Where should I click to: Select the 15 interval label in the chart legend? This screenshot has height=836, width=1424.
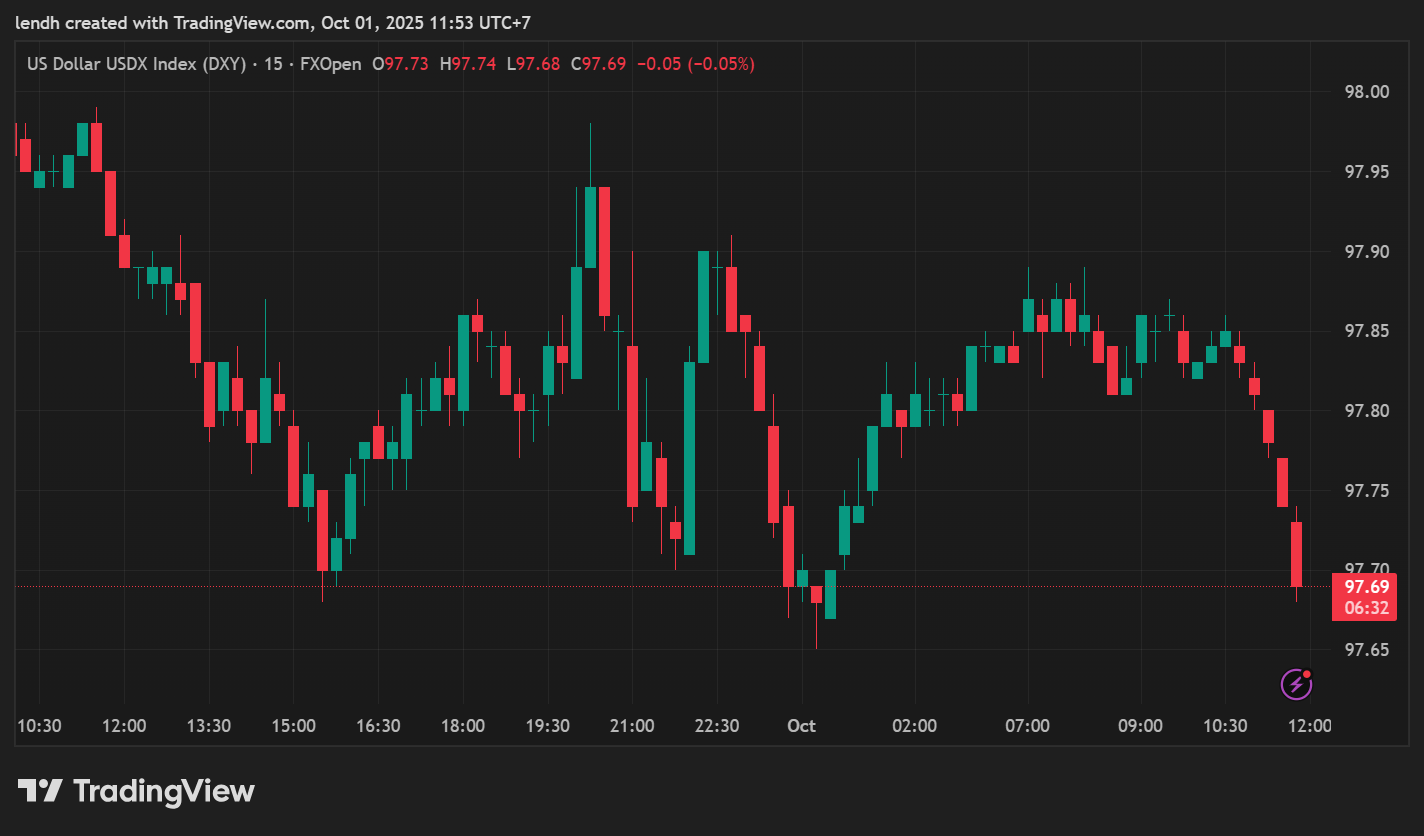[x=273, y=64]
